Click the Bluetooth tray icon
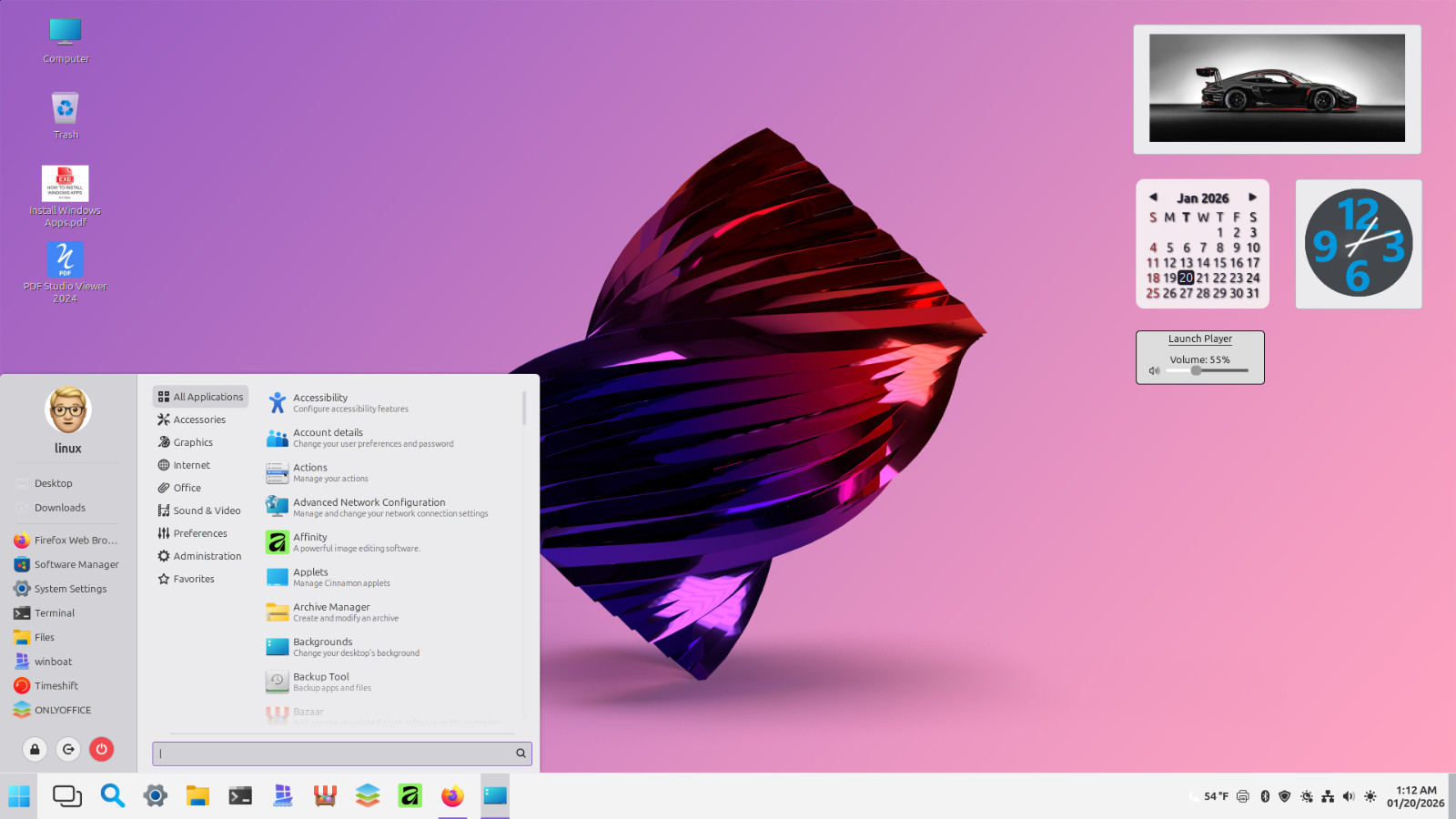 point(1265,796)
